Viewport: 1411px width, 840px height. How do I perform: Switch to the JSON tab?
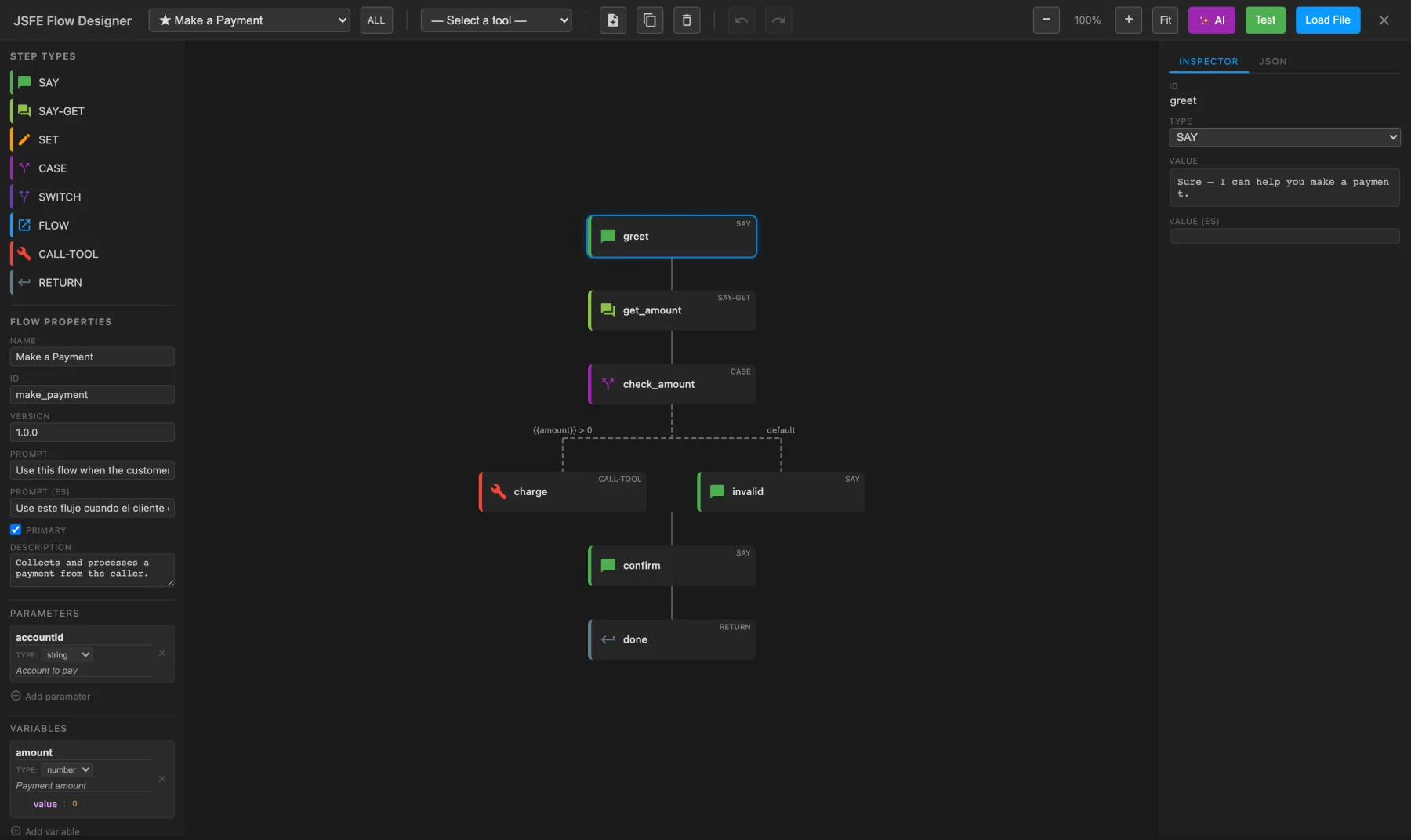pyautogui.click(x=1272, y=61)
